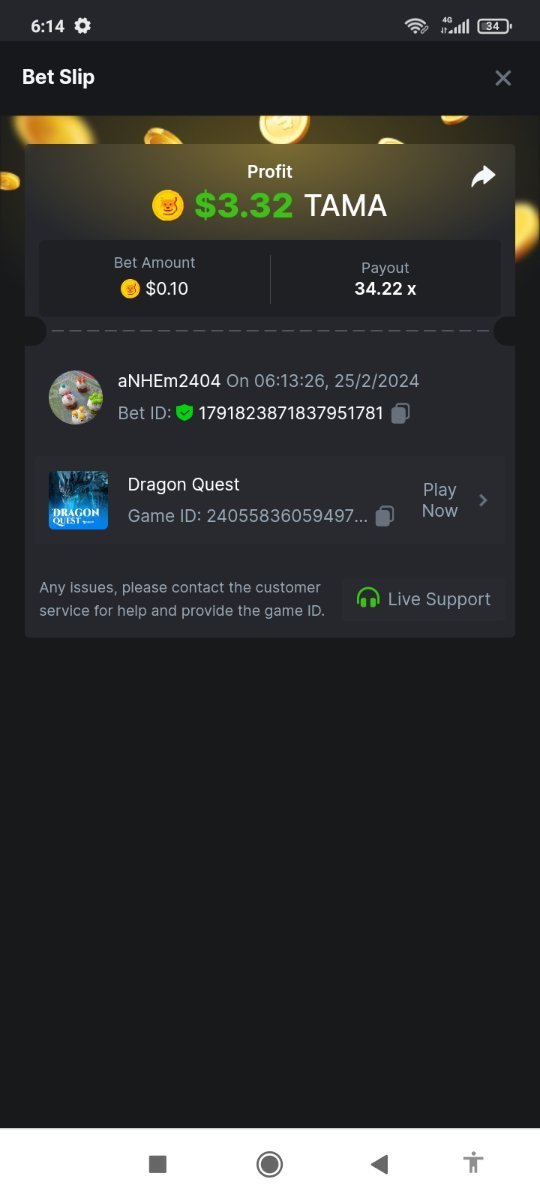Tap the headset icon in Live Support
The height and width of the screenshot is (1200, 540).
[368, 599]
